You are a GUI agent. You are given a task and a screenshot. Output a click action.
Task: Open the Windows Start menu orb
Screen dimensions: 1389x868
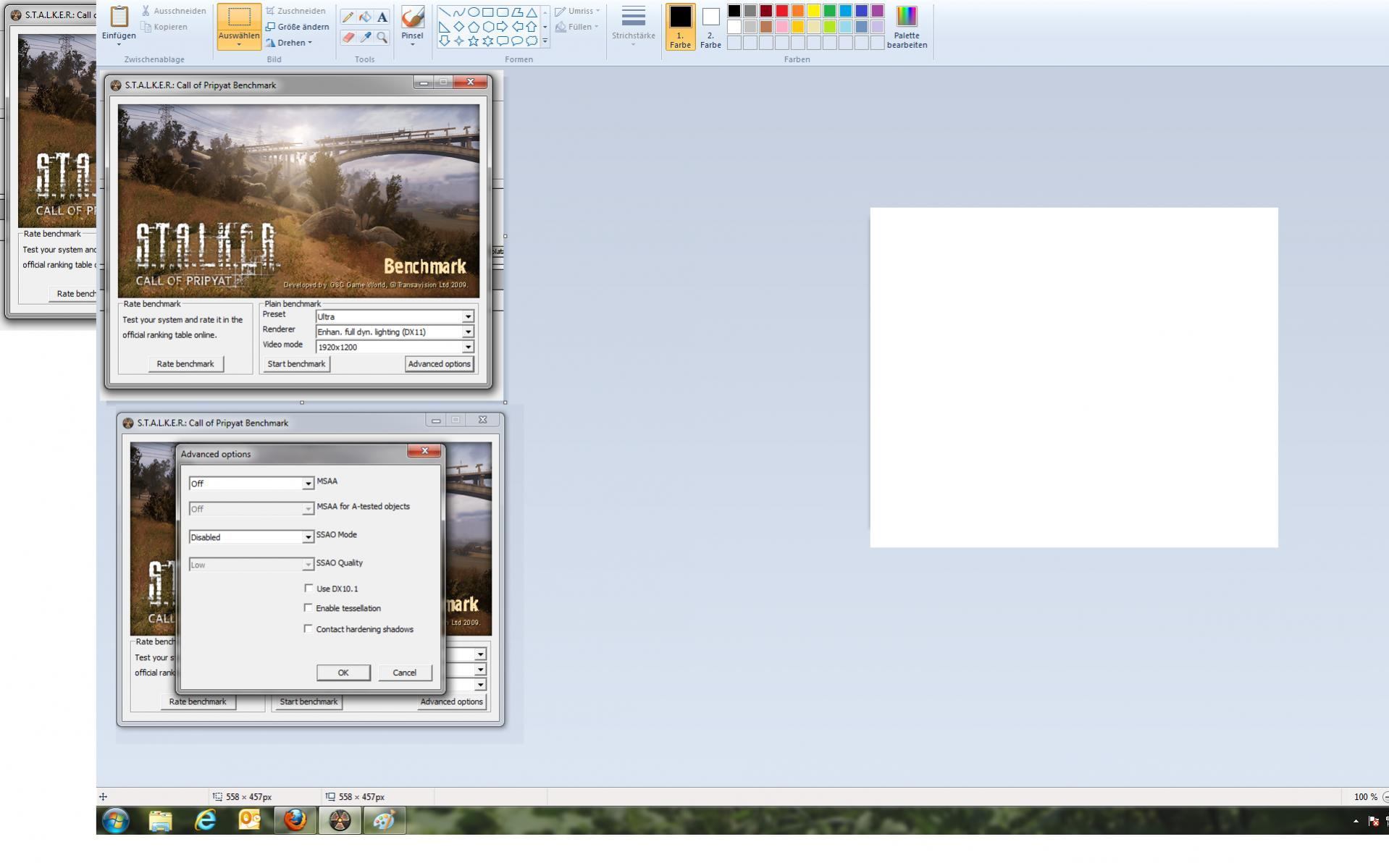[116, 820]
